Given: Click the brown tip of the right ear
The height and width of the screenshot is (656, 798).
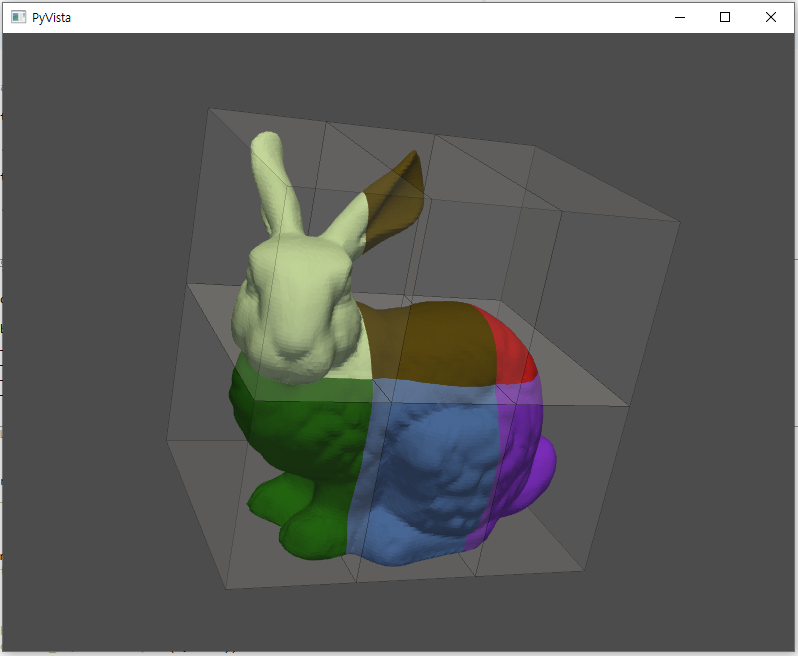Looking at the screenshot, I should [x=397, y=201].
